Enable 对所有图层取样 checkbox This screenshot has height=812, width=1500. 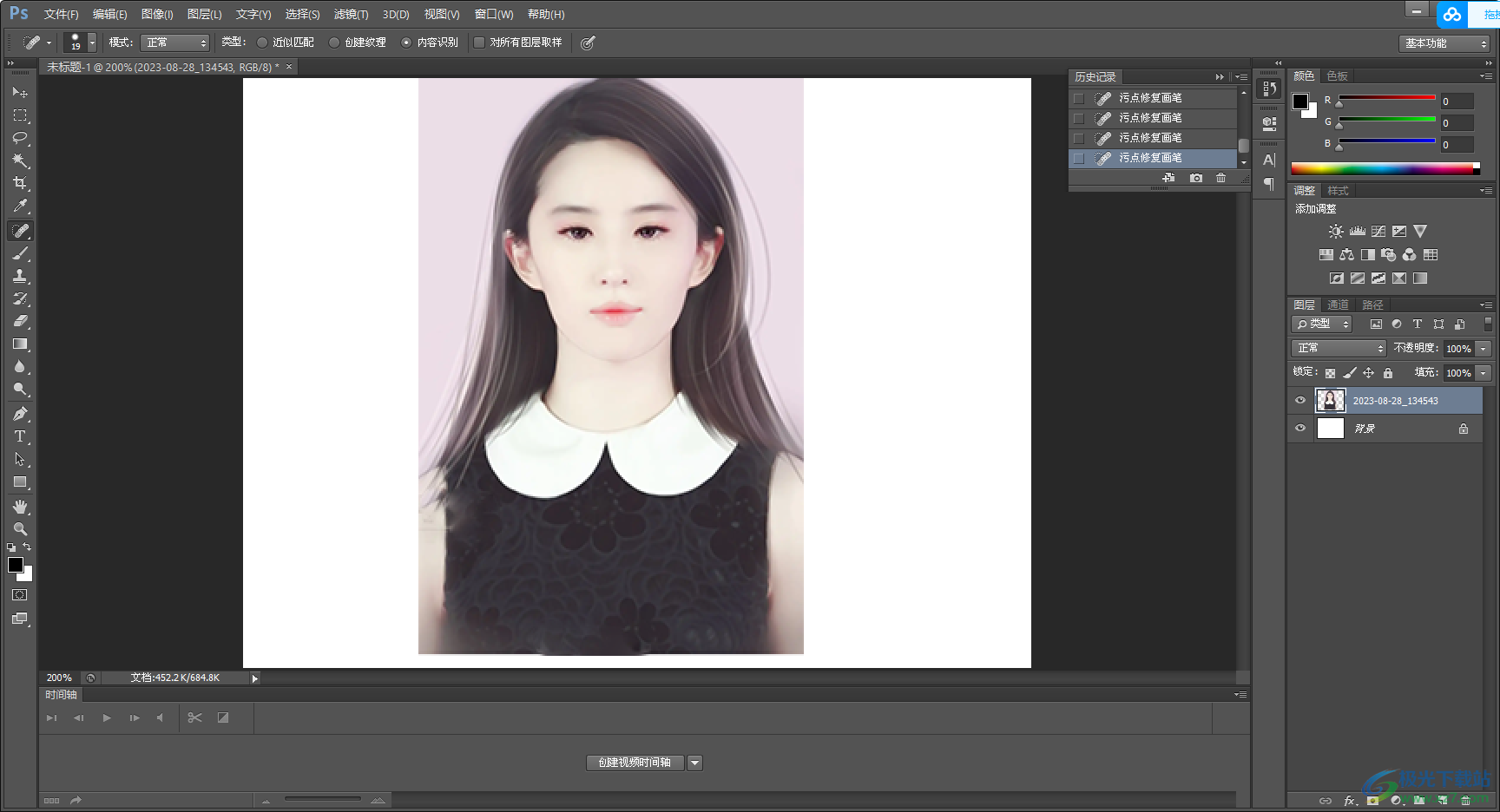coord(478,43)
